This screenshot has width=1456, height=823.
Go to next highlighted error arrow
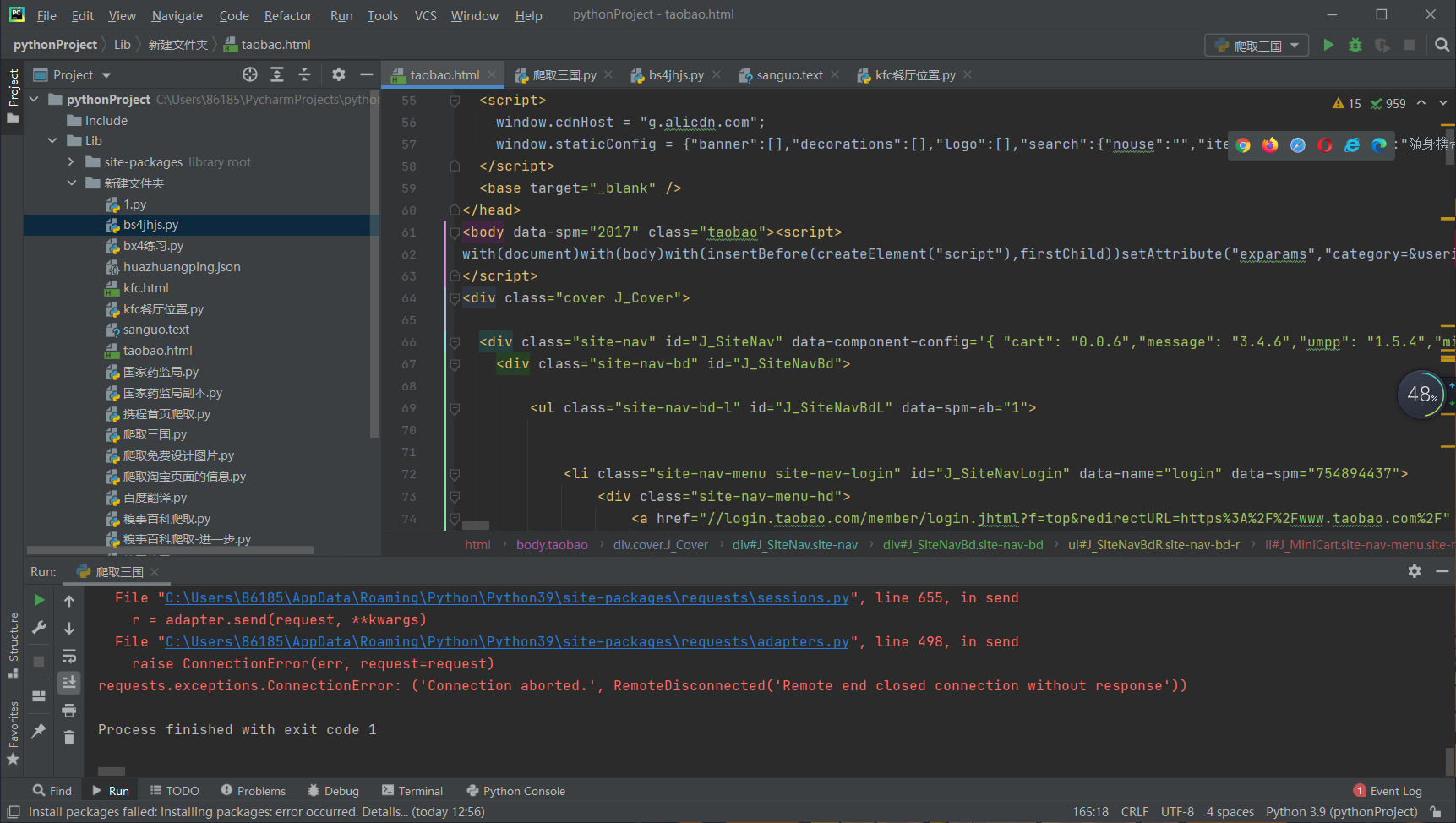(1442, 103)
